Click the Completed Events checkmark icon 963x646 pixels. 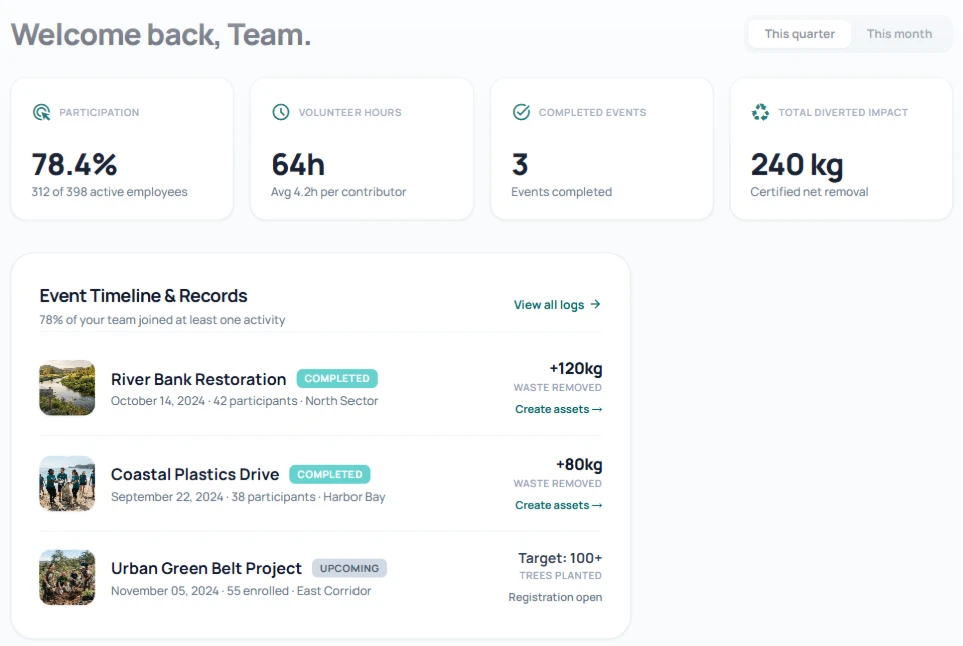click(521, 112)
